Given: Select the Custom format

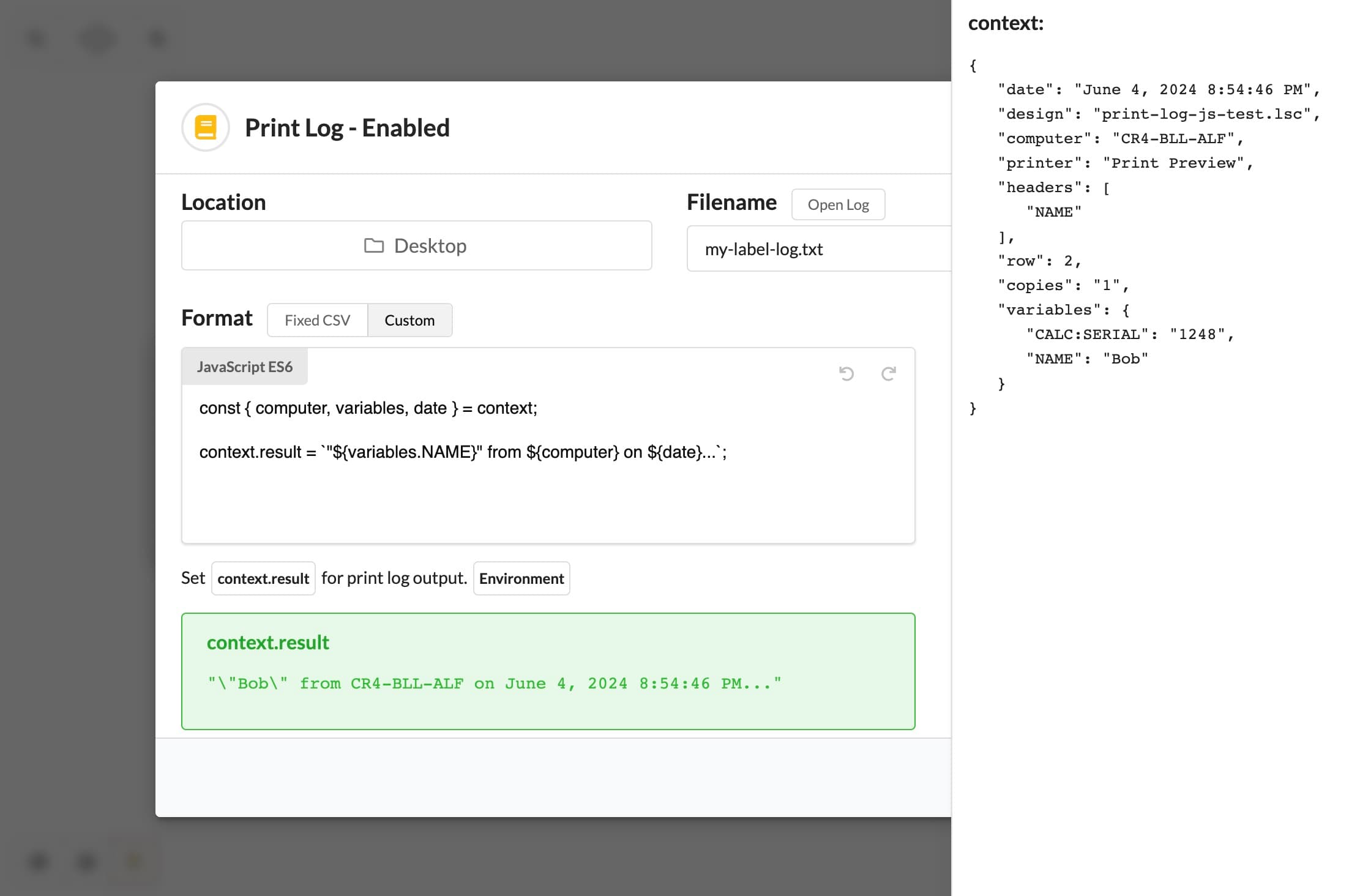Looking at the screenshot, I should (409, 320).
